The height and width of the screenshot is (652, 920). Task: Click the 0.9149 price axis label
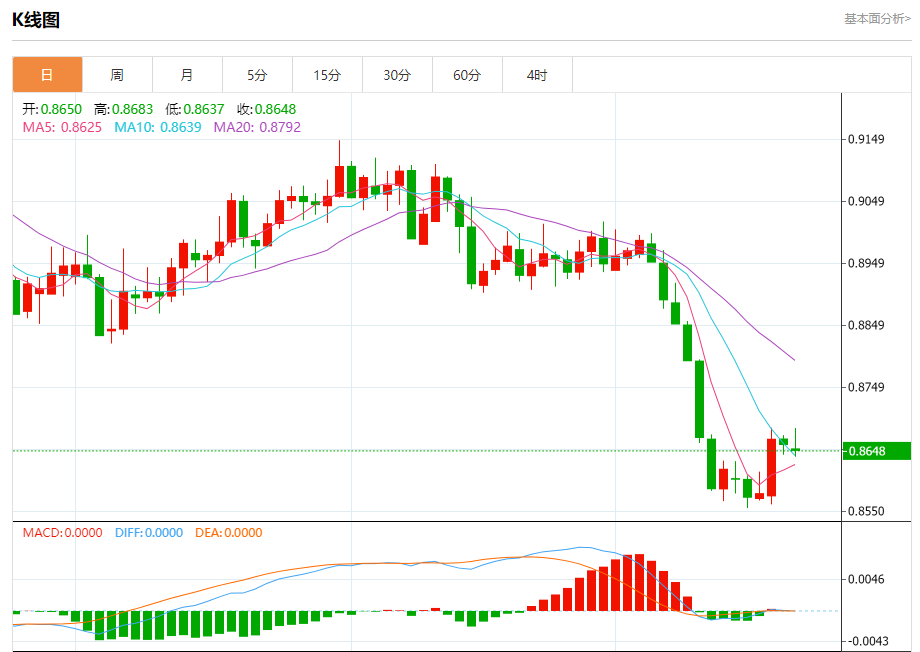point(867,139)
